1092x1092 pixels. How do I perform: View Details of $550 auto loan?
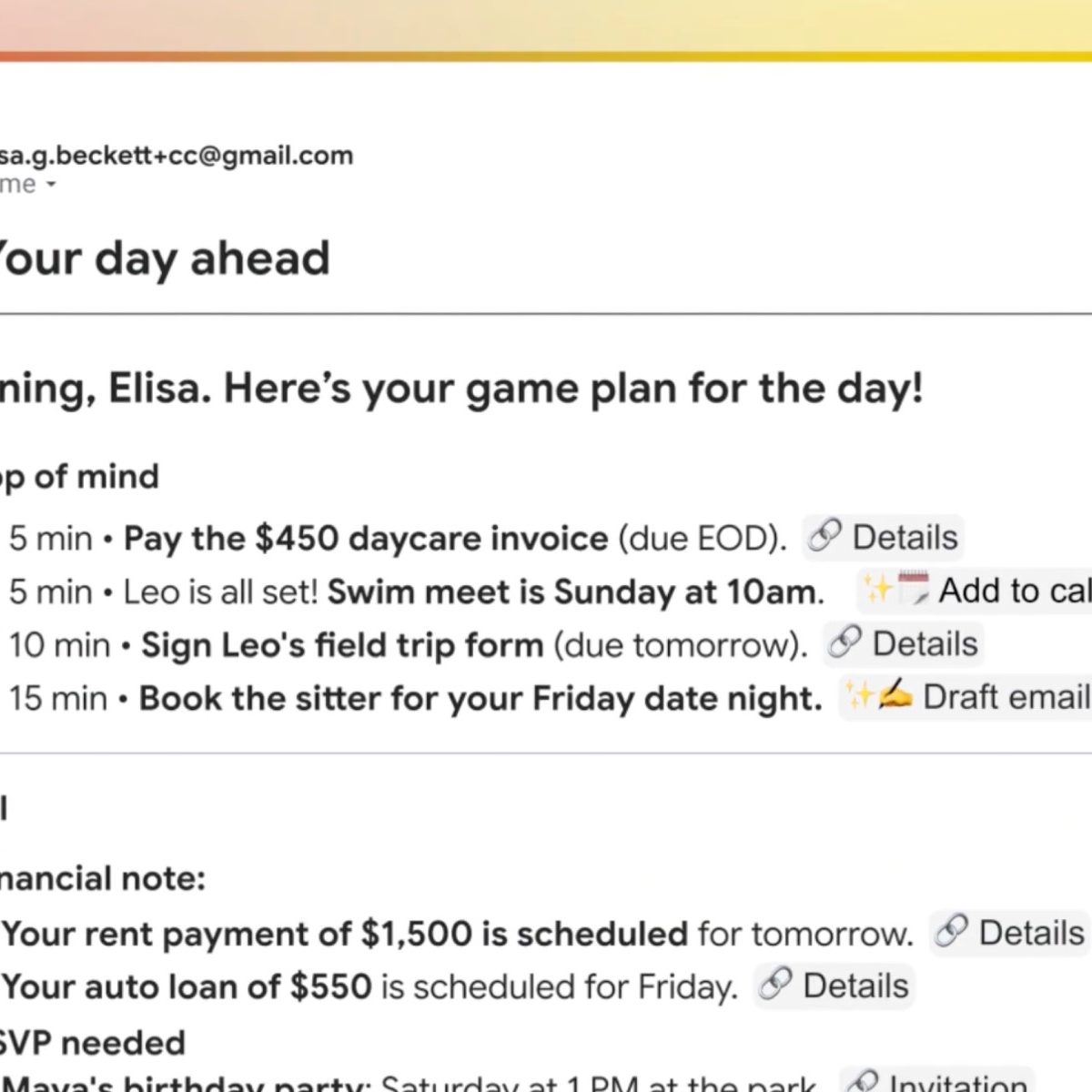pyautogui.click(x=855, y=986)
